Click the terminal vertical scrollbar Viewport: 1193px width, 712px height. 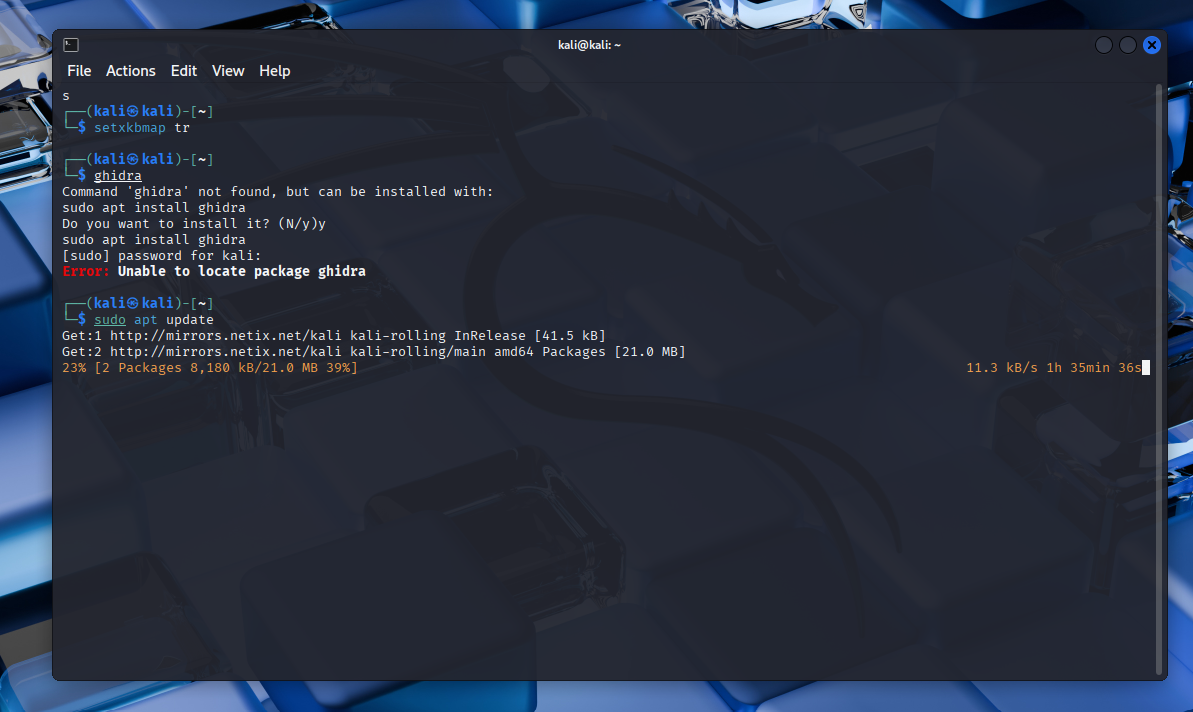[x=1159, y=379]
